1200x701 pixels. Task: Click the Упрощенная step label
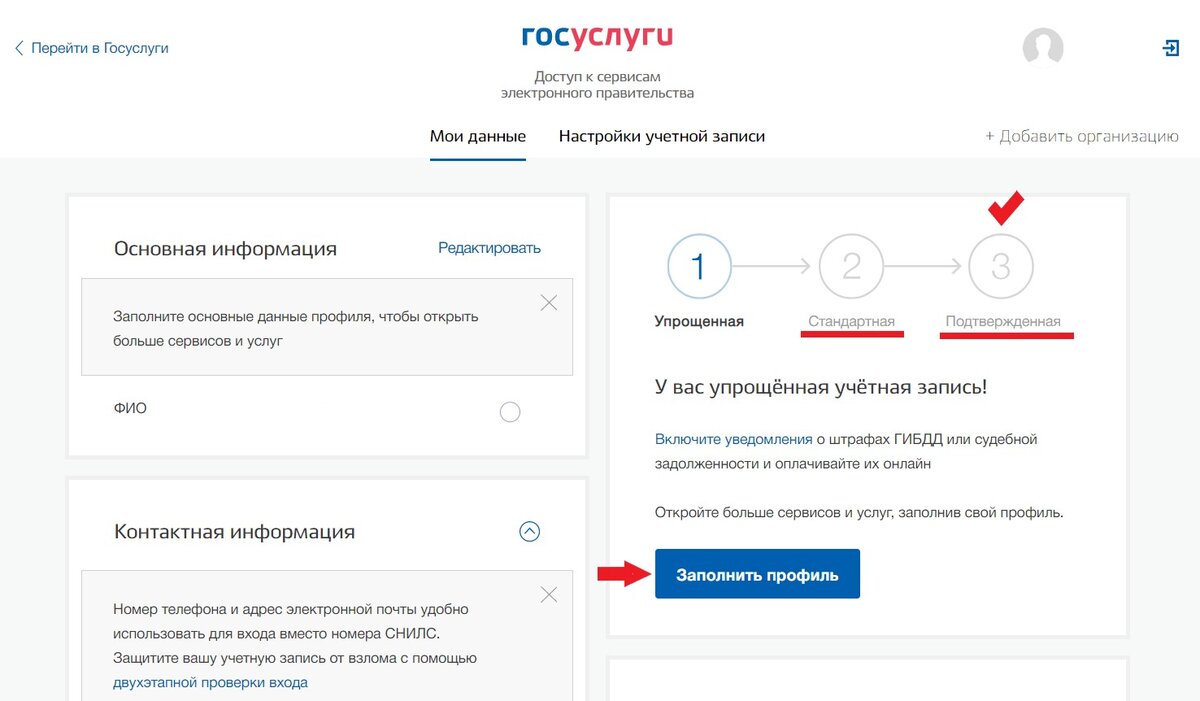(x=699, y=322)
